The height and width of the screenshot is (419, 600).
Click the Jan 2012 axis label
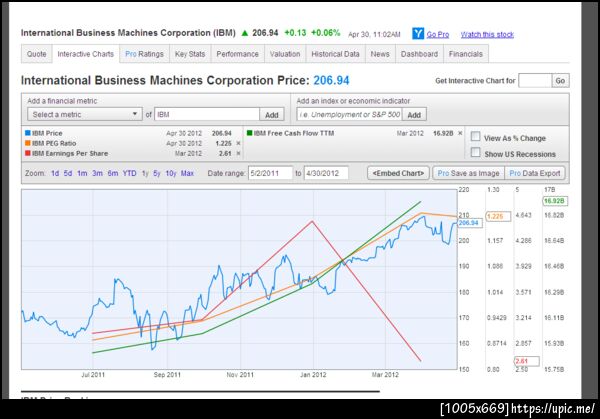(313, 375)
